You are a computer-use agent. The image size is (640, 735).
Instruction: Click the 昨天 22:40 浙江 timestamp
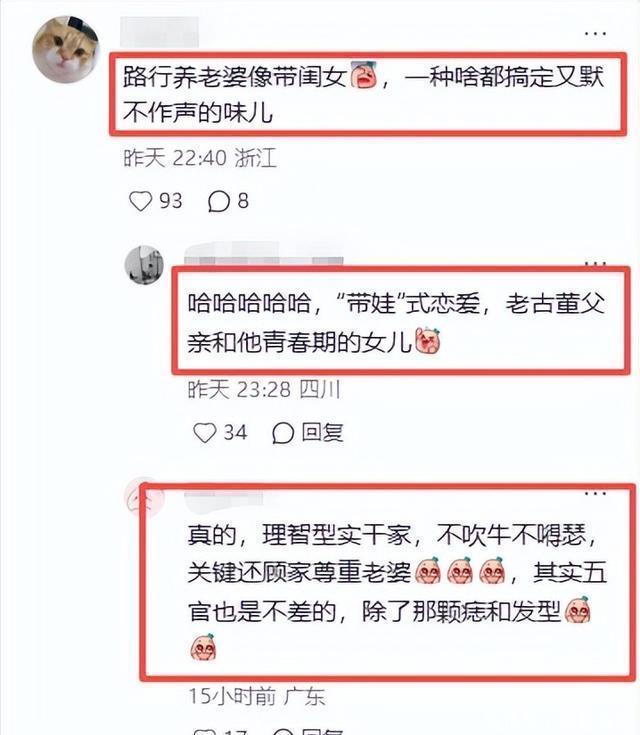pos(200,158)
